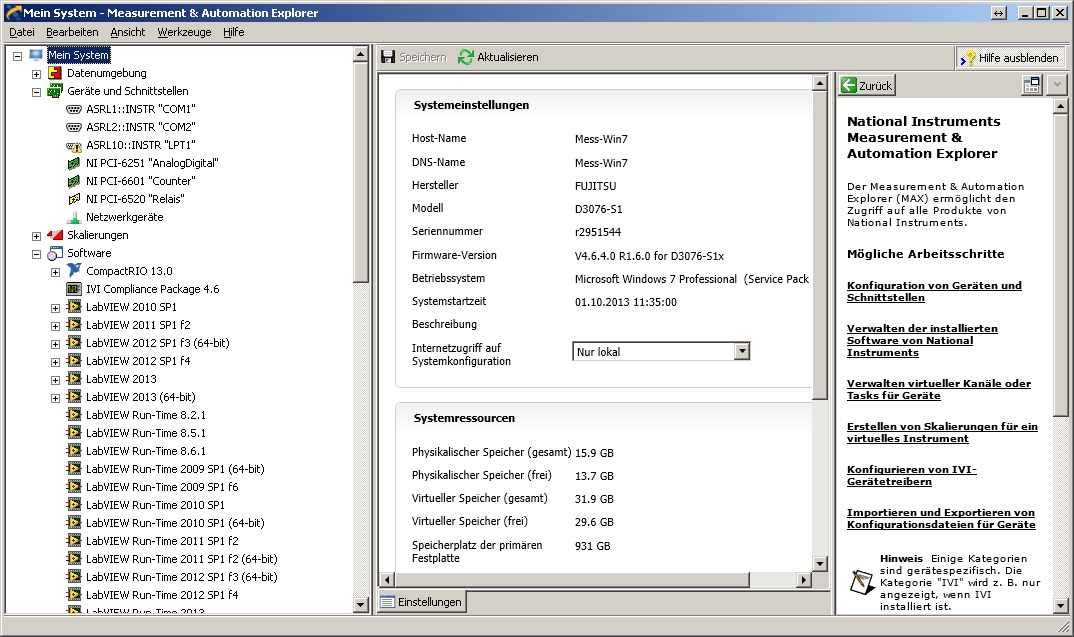
Task: Click the NI PCI-6601 Counter card icon
Action: [74, 181]
